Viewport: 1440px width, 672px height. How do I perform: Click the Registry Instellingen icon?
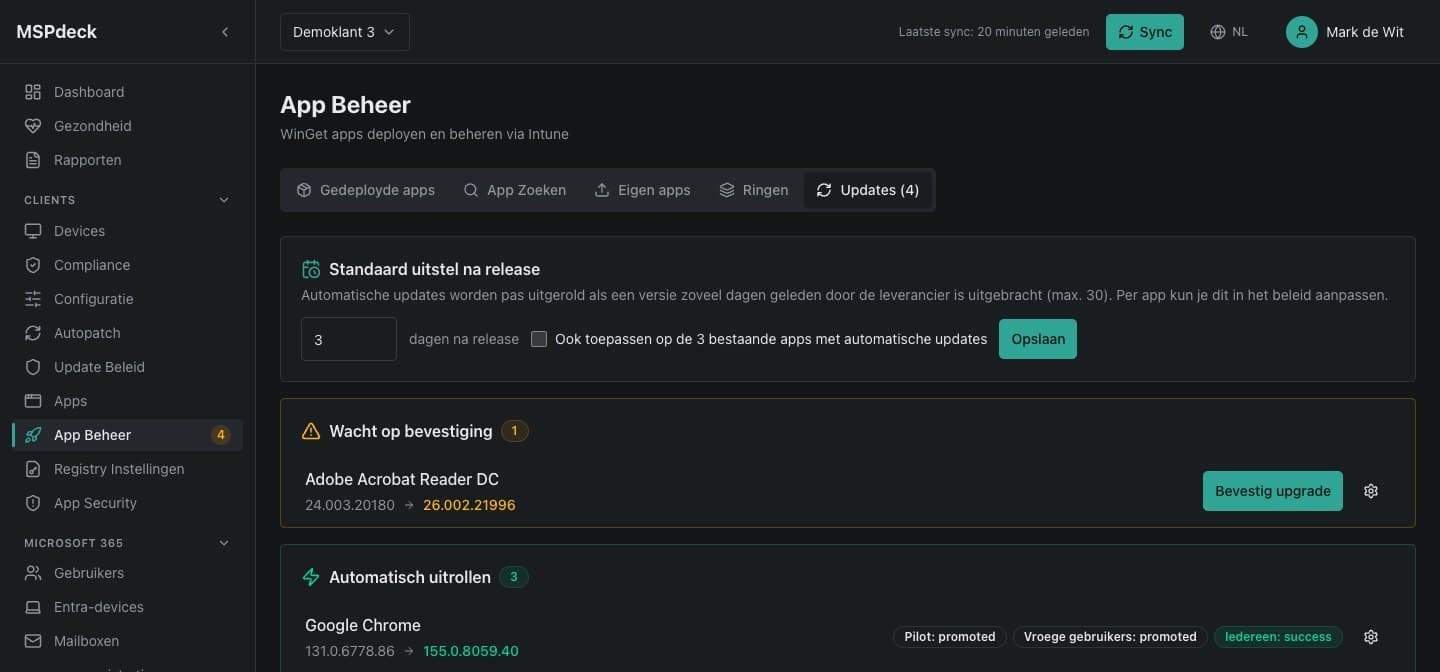(33, 469)
